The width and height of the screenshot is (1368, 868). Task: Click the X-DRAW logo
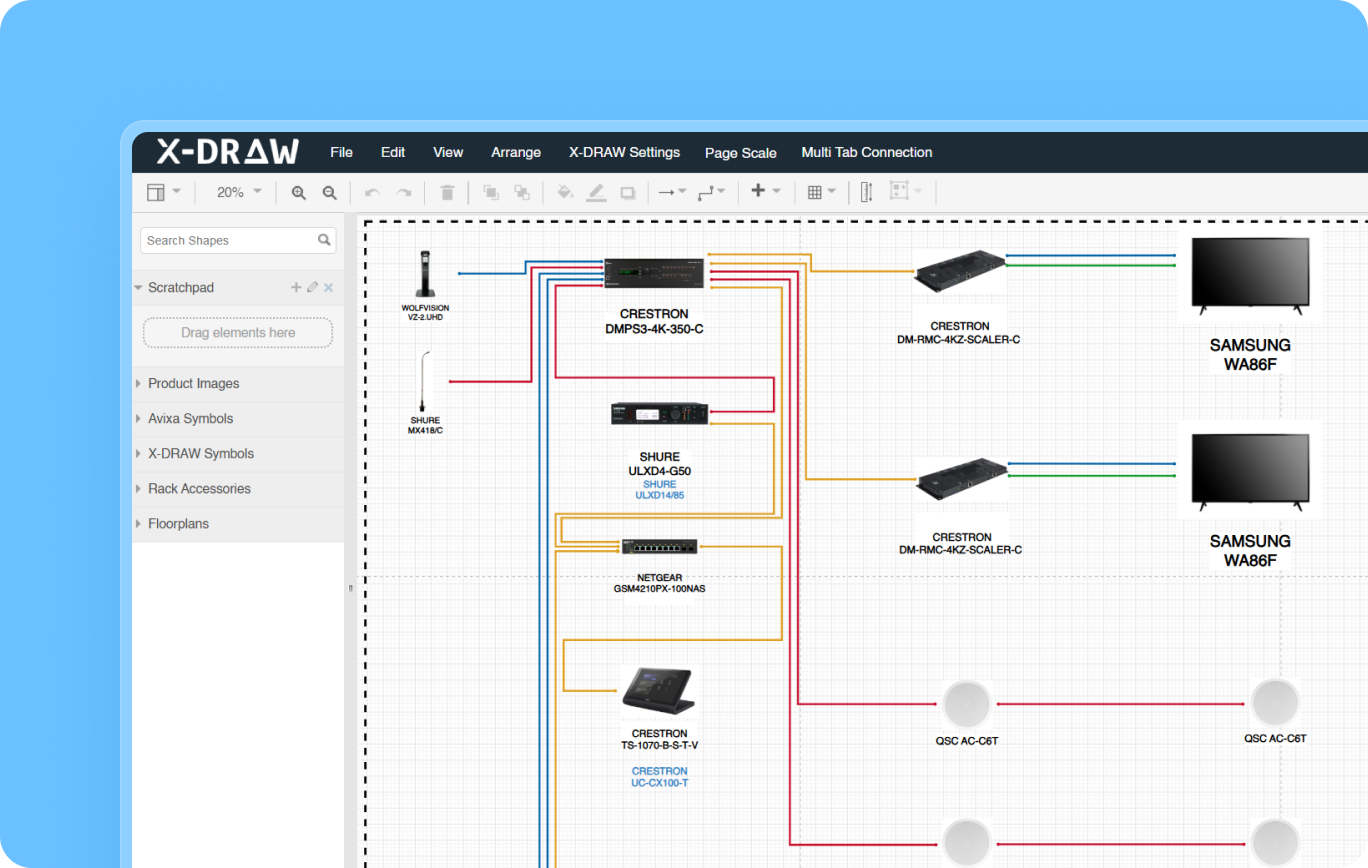[x=228, y=152]
